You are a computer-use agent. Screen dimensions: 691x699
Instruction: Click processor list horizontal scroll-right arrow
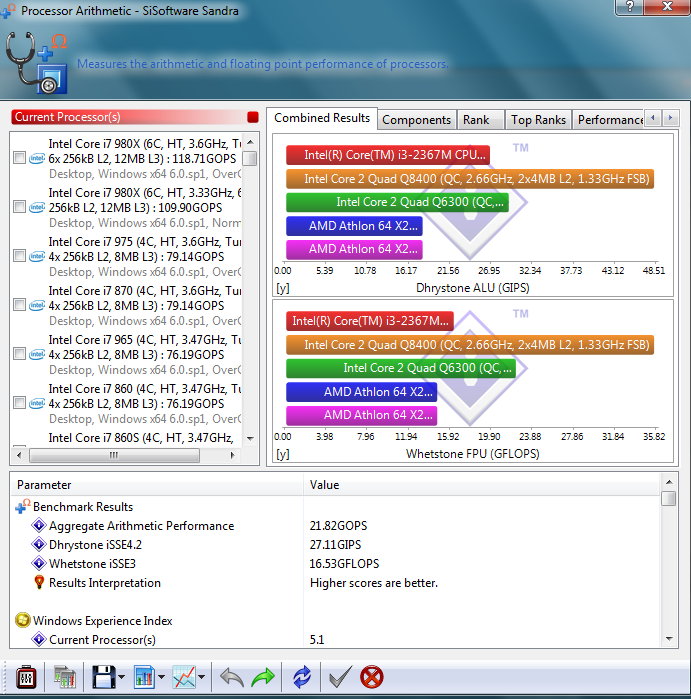coord(232,456)
